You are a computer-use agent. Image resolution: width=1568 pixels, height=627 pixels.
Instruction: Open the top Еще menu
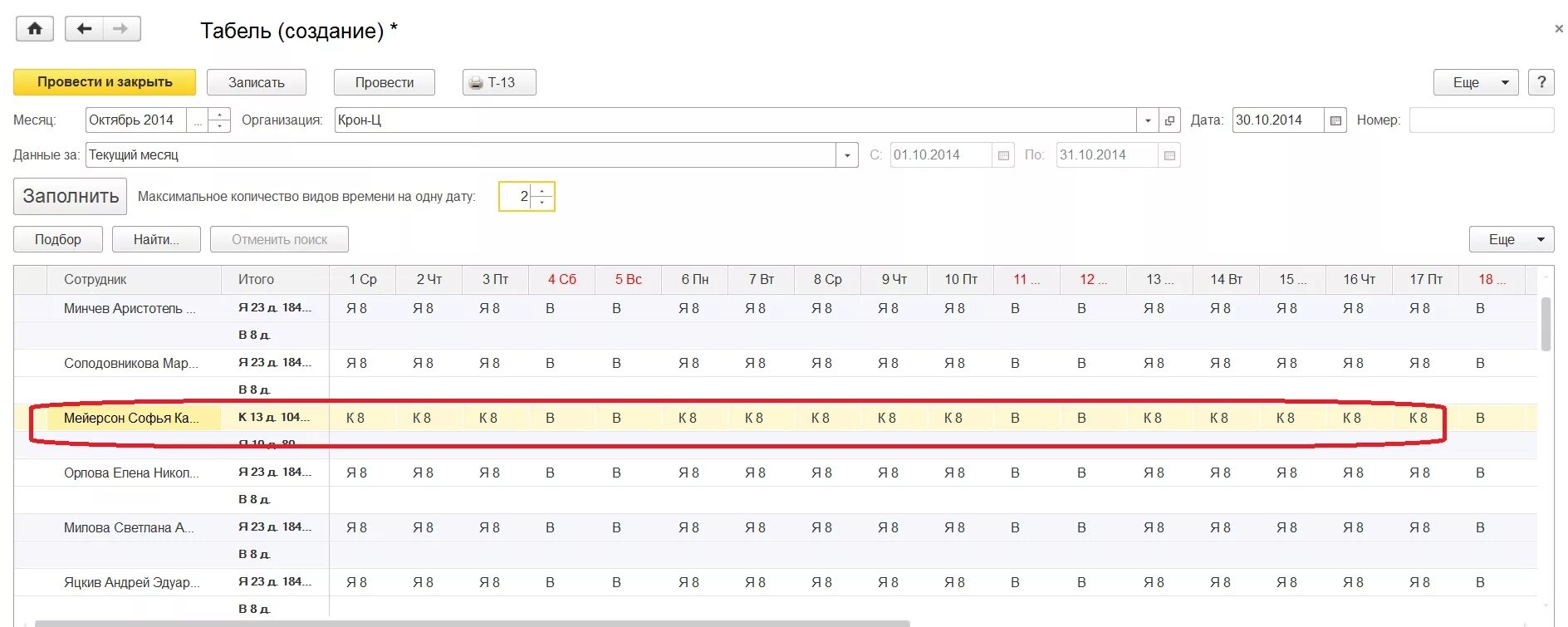1476,82
